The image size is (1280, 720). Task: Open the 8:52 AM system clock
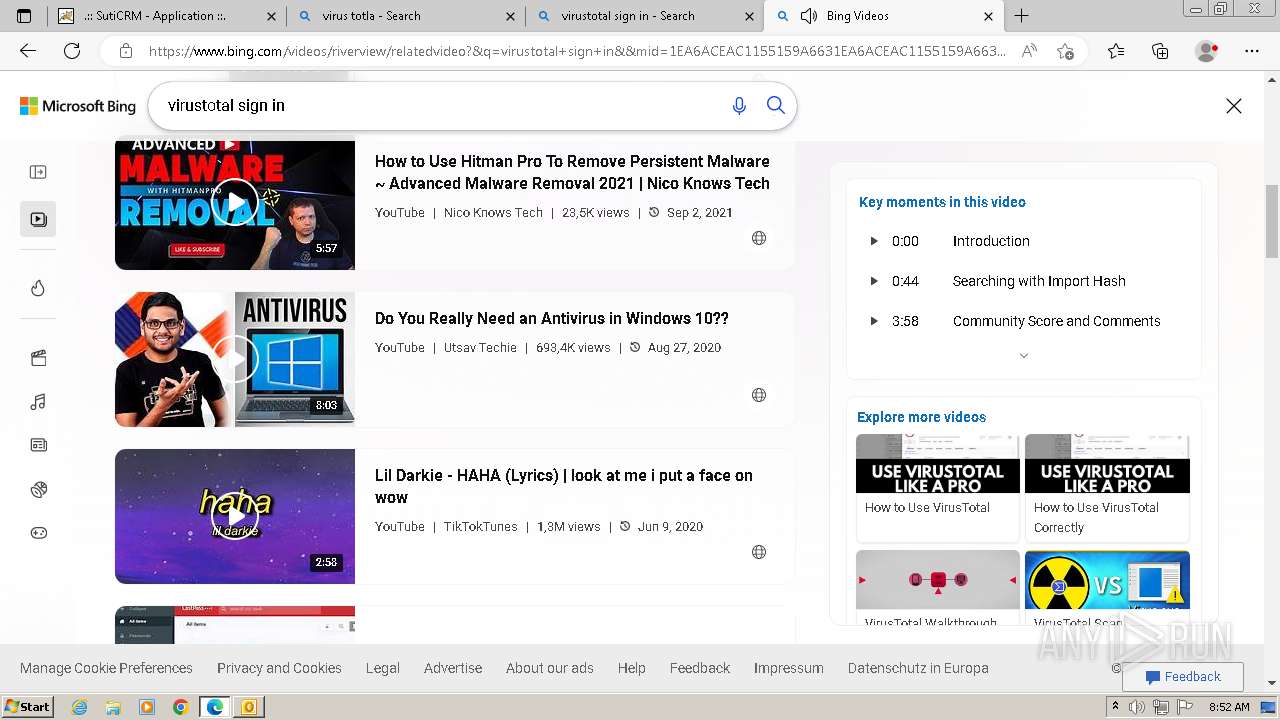pos(1228,707)
